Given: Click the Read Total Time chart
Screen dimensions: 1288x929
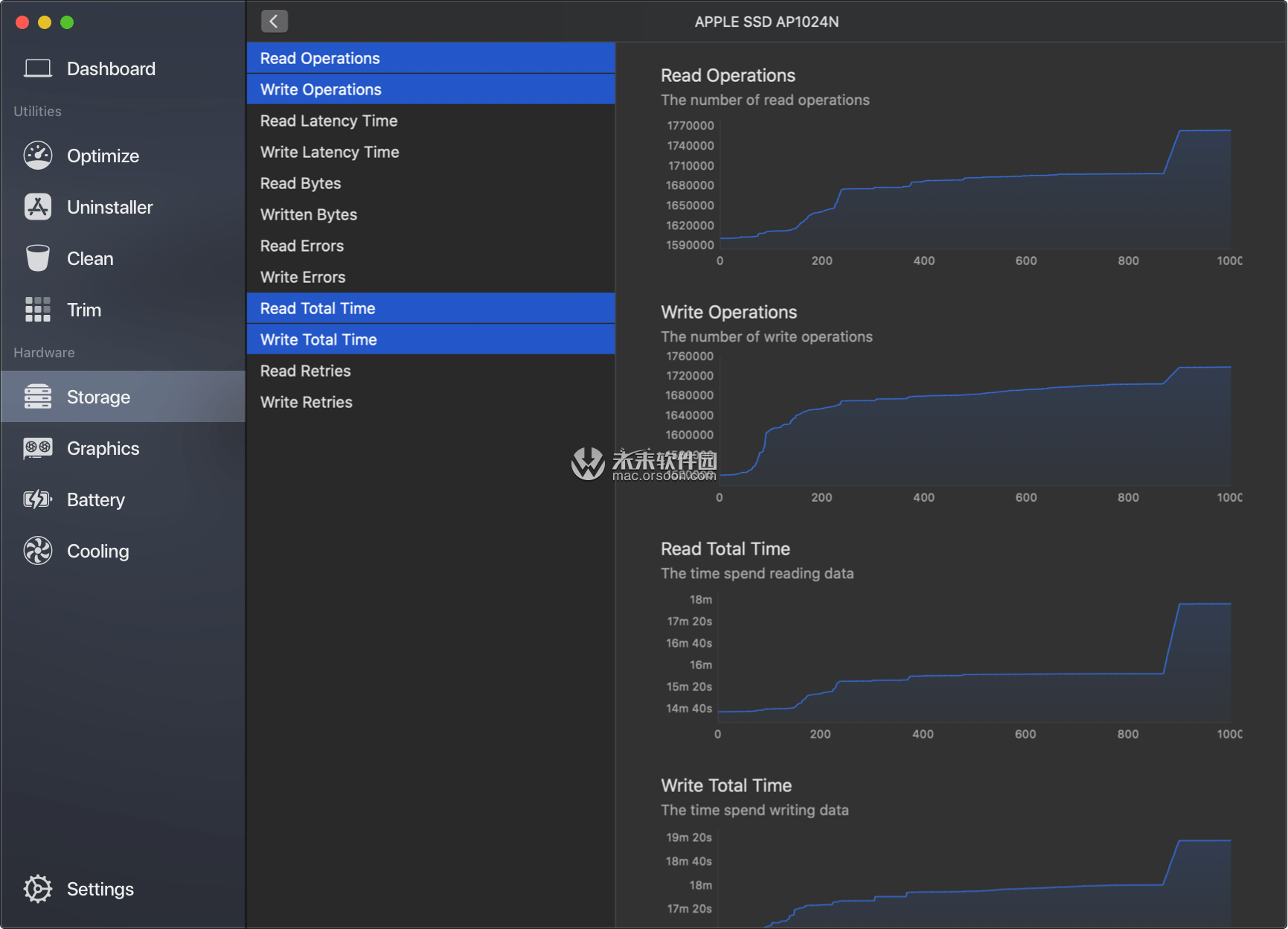Looking at the screenshot, I should point(975,659).
